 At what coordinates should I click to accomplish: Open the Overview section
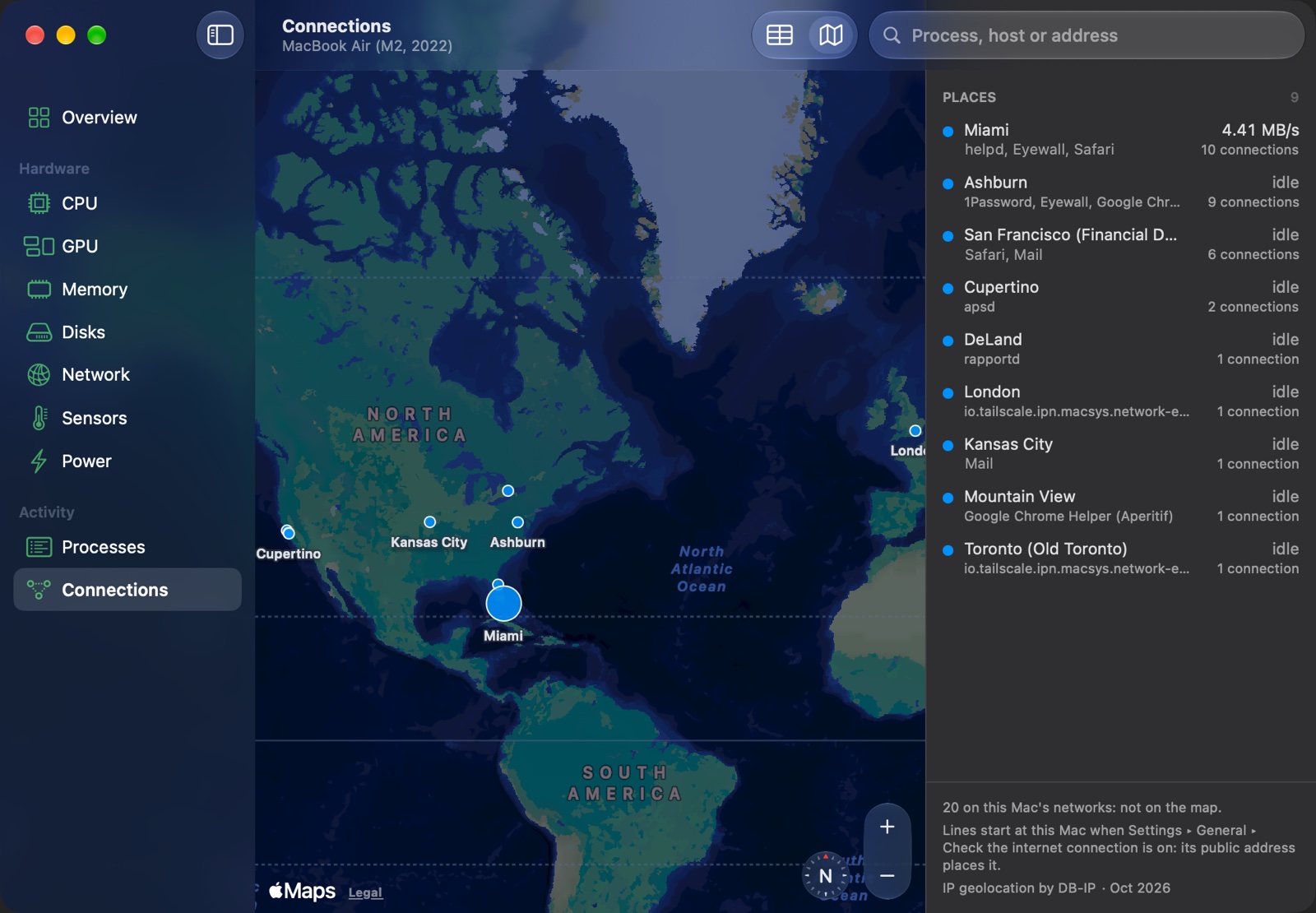click(x=127, y=117)
